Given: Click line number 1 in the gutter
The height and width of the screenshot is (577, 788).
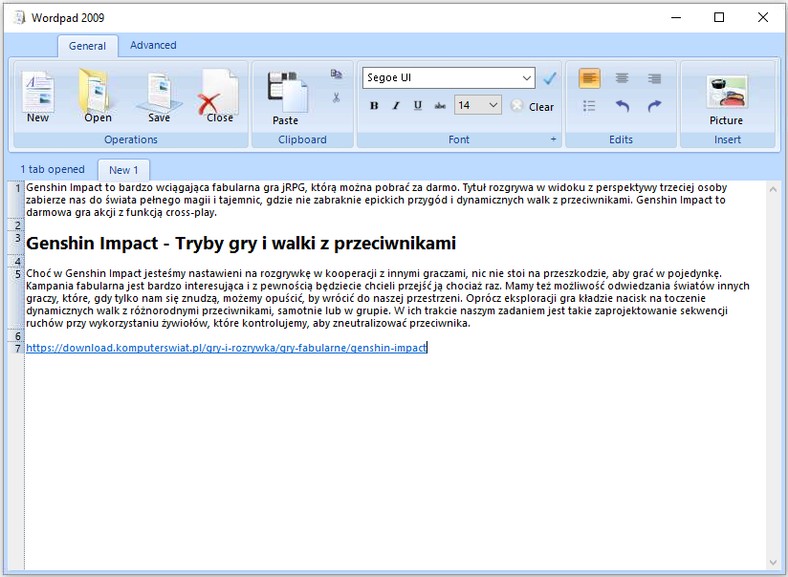Looking at the screenshot, I should (18, 188).
